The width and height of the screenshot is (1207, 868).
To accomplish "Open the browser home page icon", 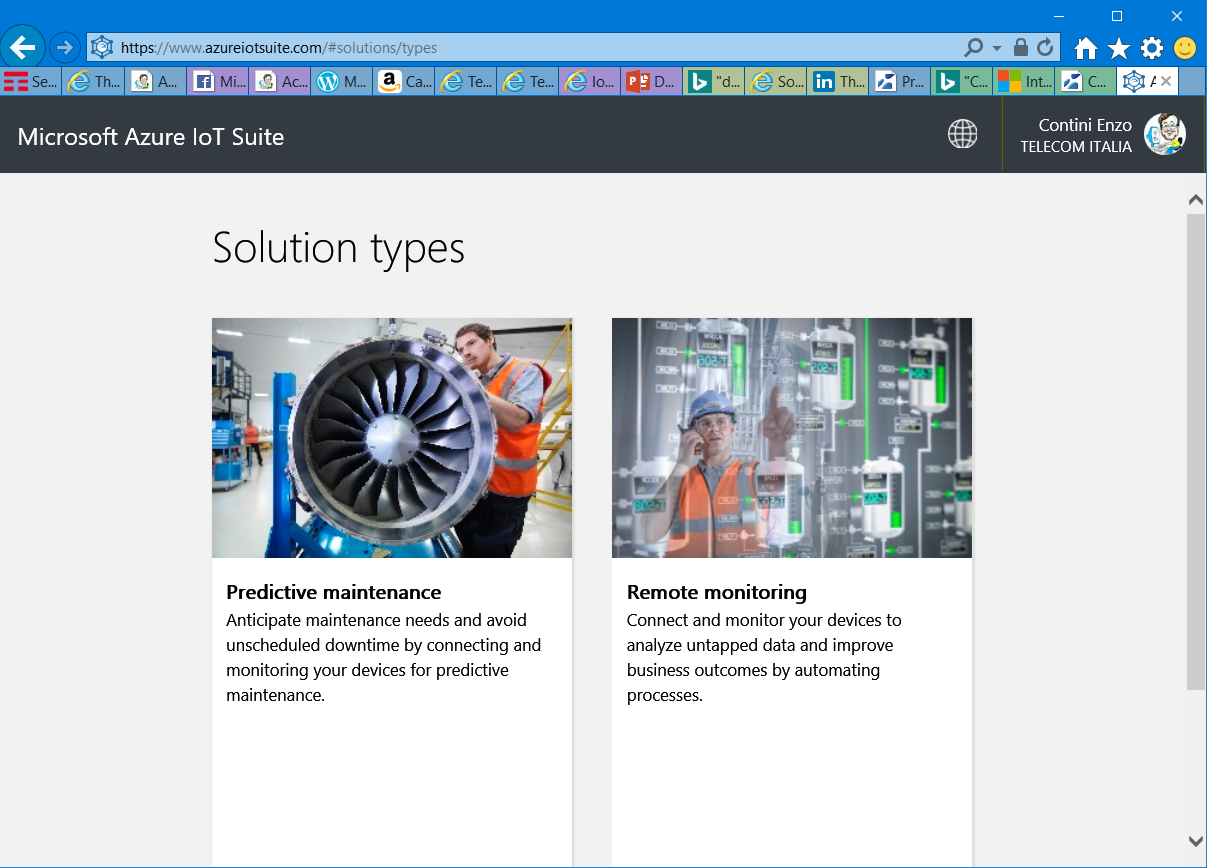I will [1085, 48].
